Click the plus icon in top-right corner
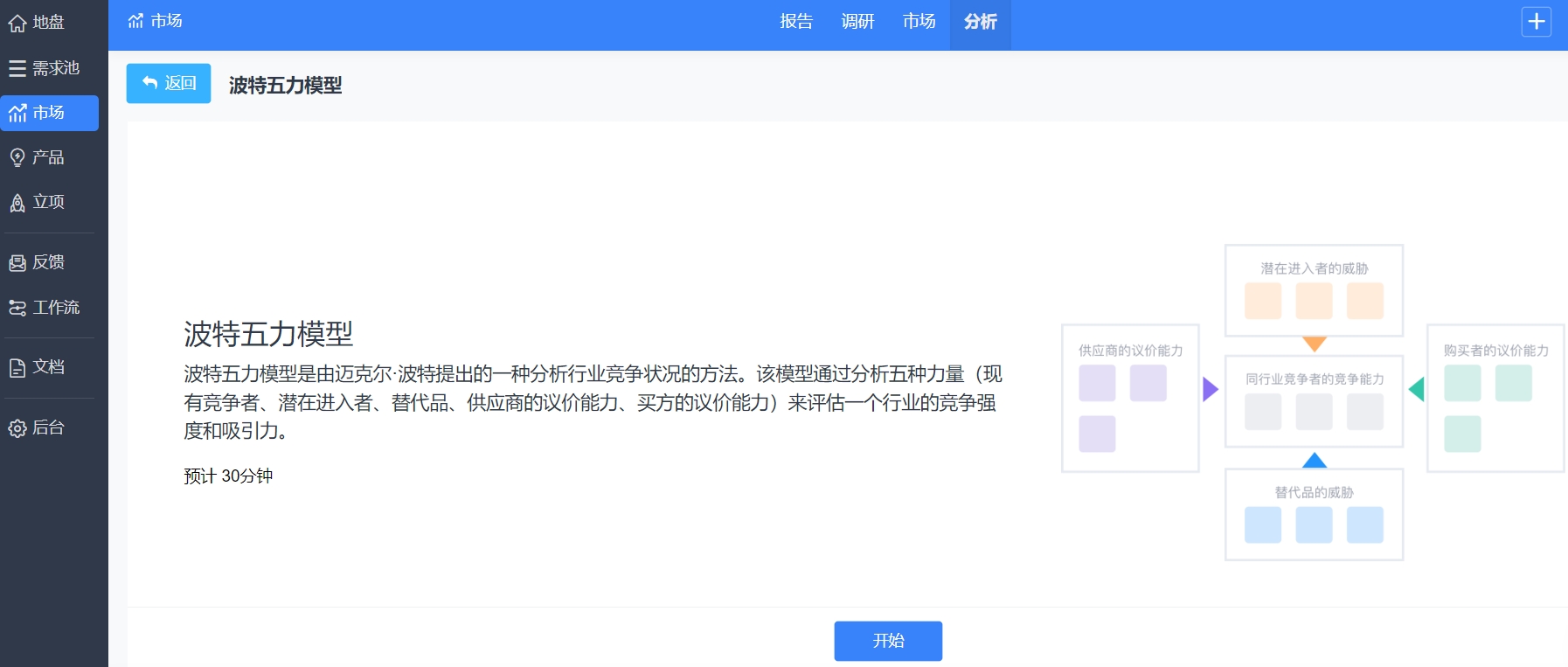This screenshot has height=667, width=1568. [1536, 22]
